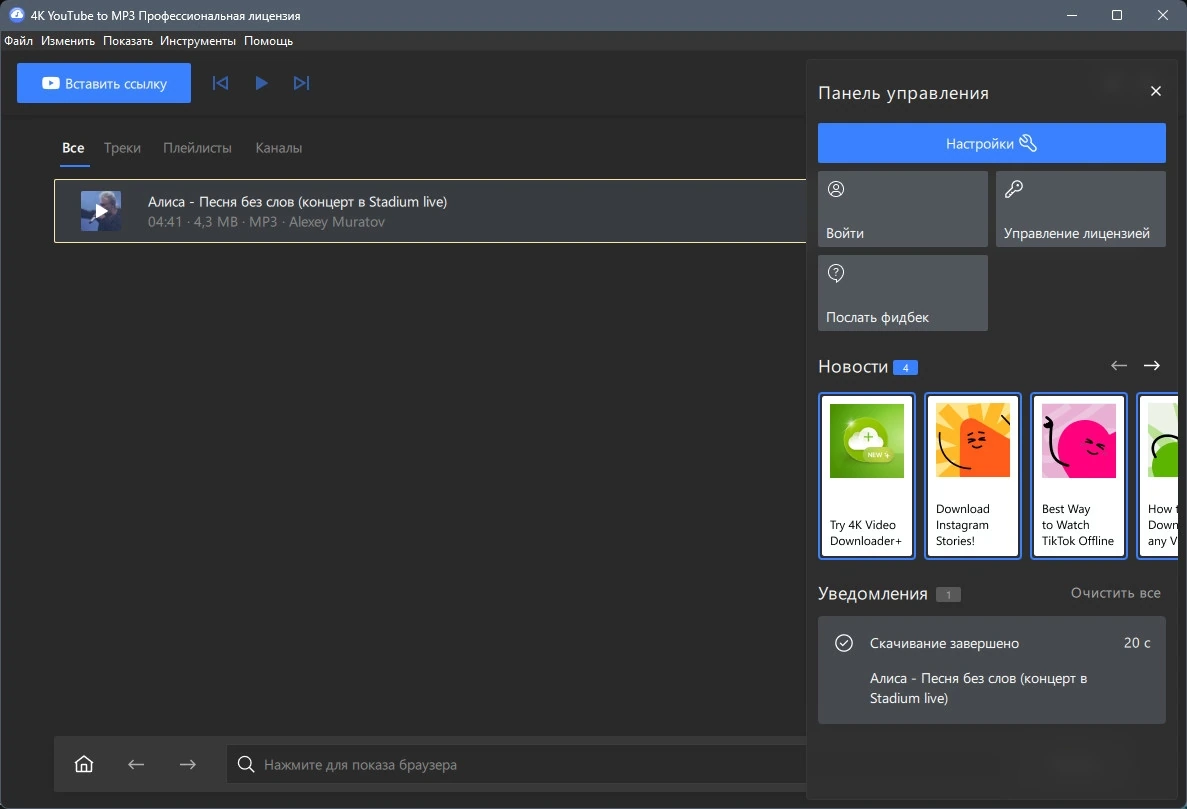Click the Новости count badge showing 4

click(x=905, y=368)
